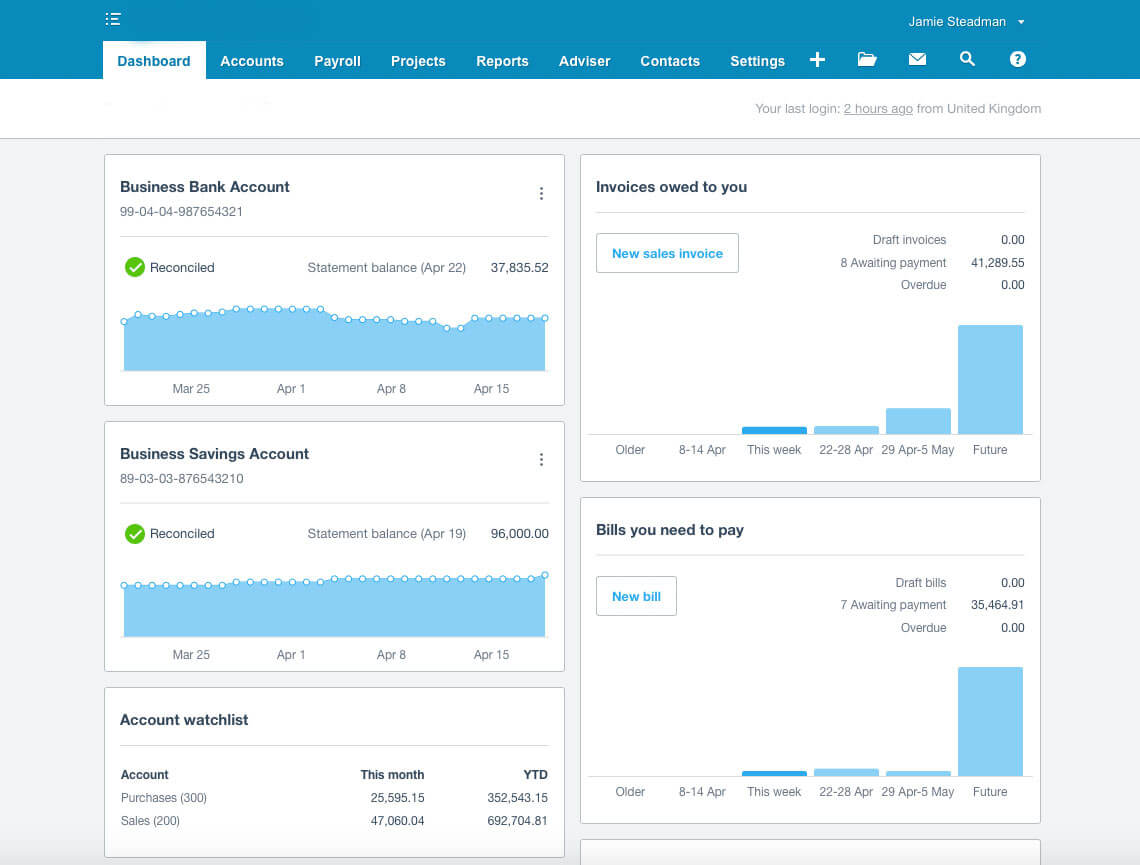1140x865 pixels.
Task: Open the Files folder icon
Action: click(867, 60)
